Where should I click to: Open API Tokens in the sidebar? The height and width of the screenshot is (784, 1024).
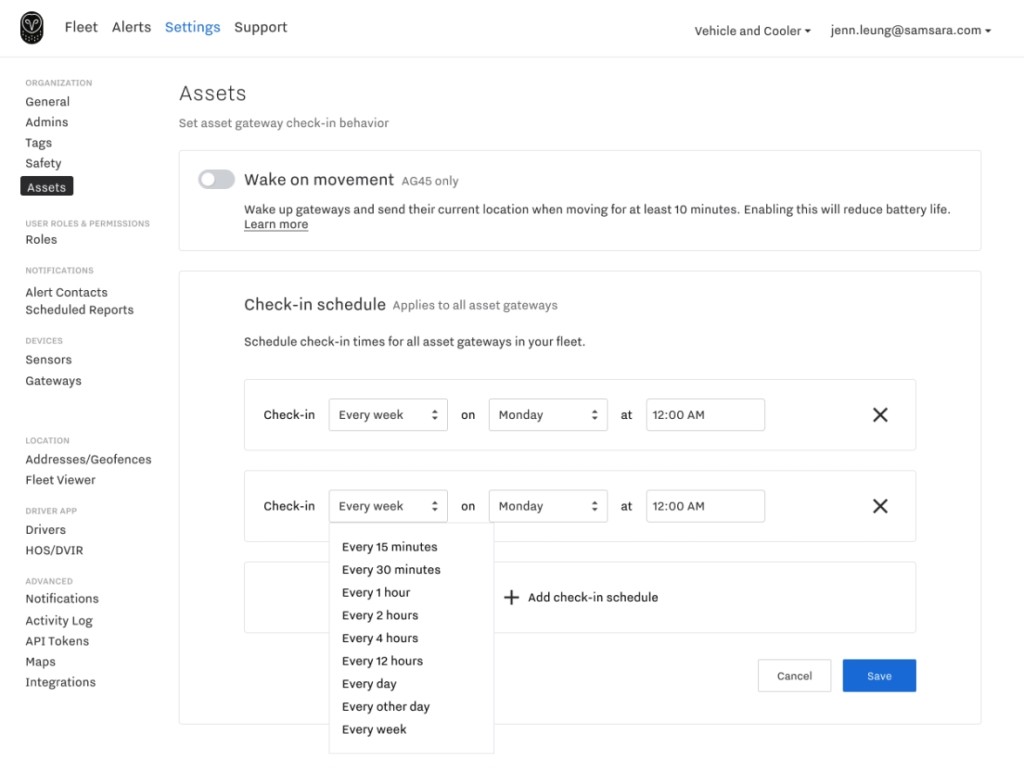click(57, 641)
